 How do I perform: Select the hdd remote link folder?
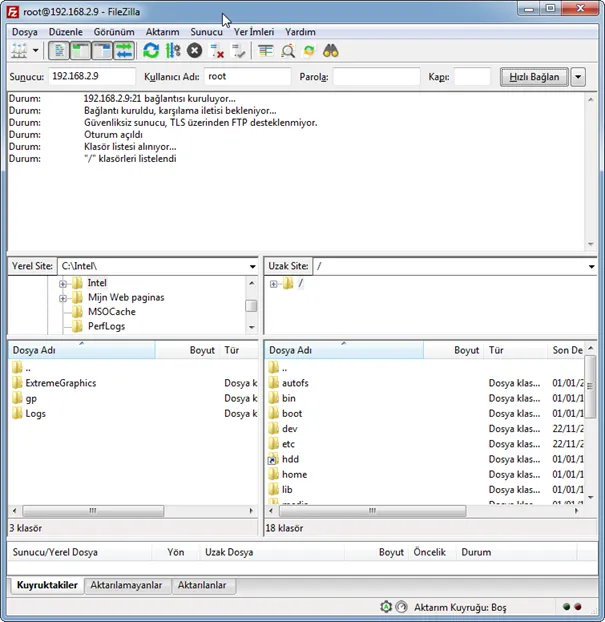click(290, 459)
